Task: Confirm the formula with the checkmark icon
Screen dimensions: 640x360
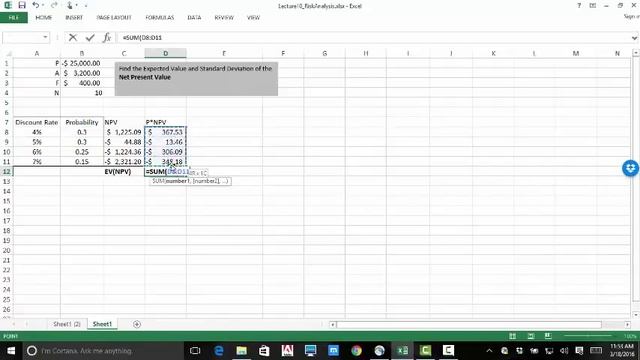Action: (x=90, y=38)
